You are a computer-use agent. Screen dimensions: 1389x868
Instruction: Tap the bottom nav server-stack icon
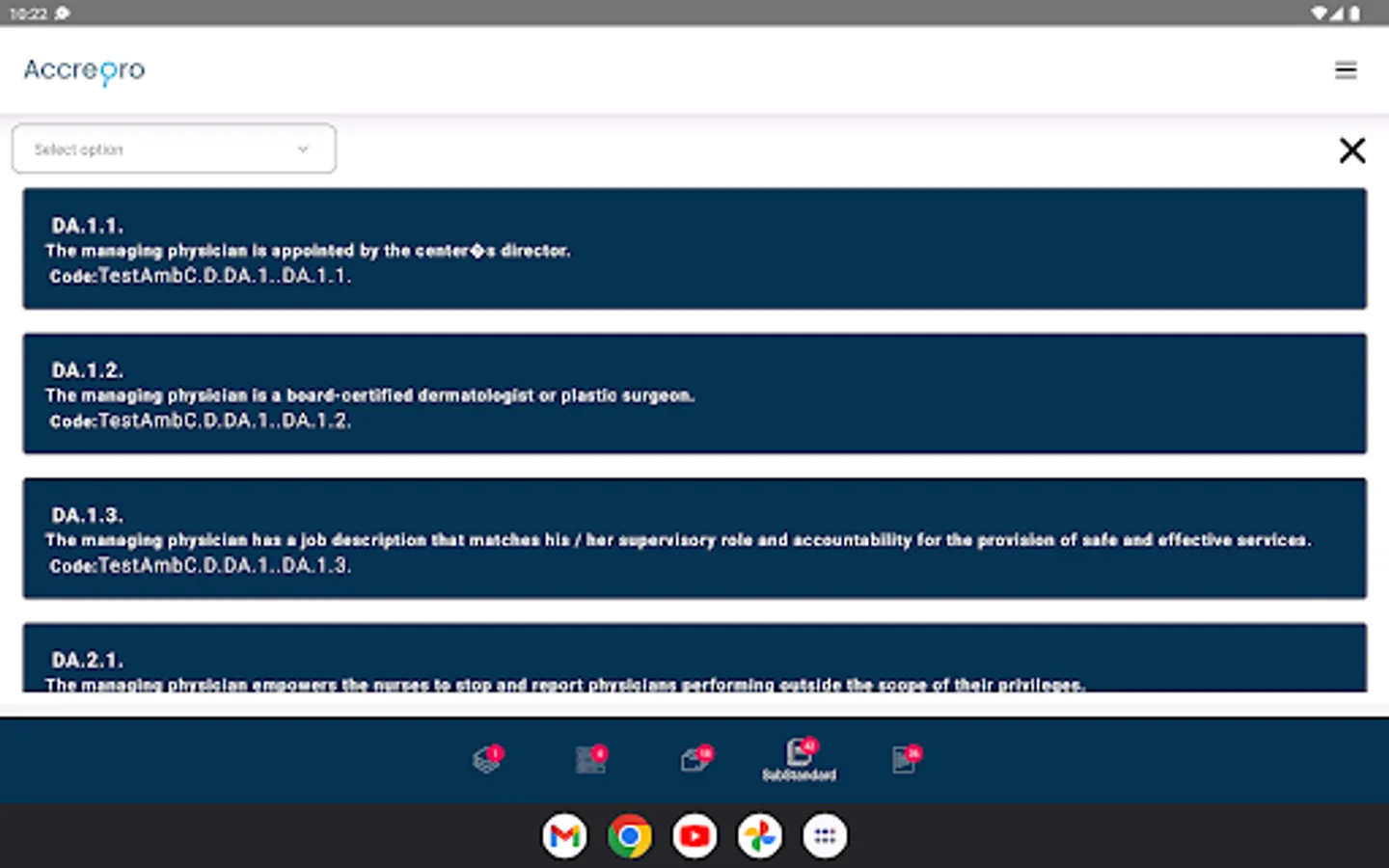(591, 760)
